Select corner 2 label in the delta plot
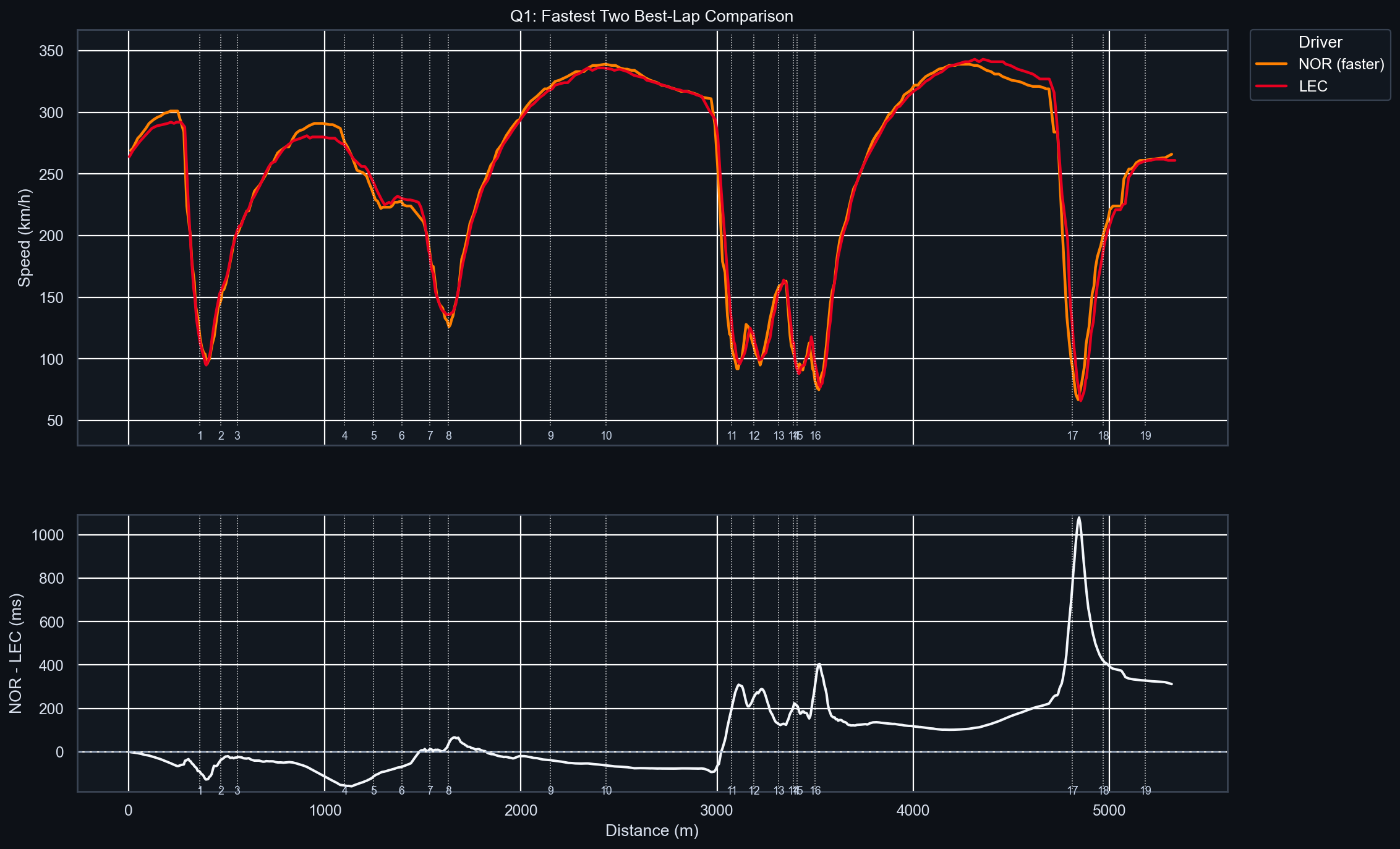The image size is (1400, 849). (x=221, y=790)
